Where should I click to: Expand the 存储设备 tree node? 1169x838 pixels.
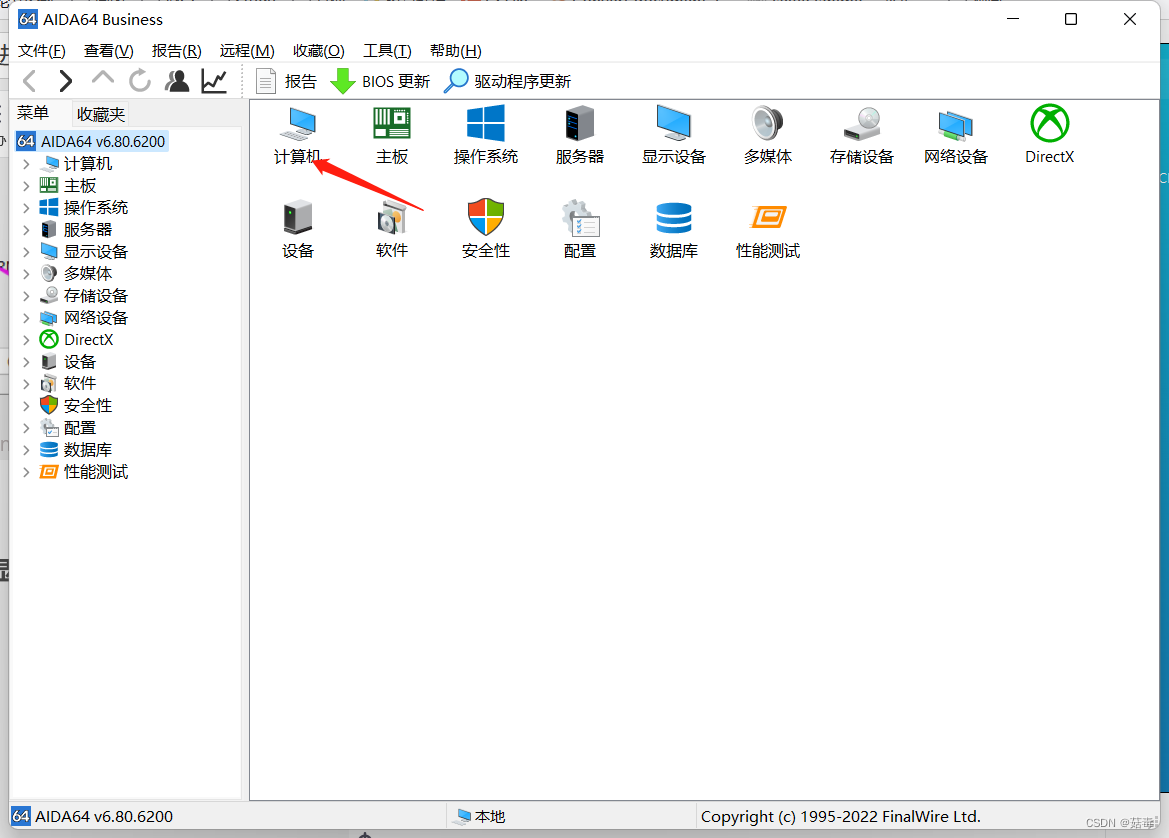(x=26, y=296)
